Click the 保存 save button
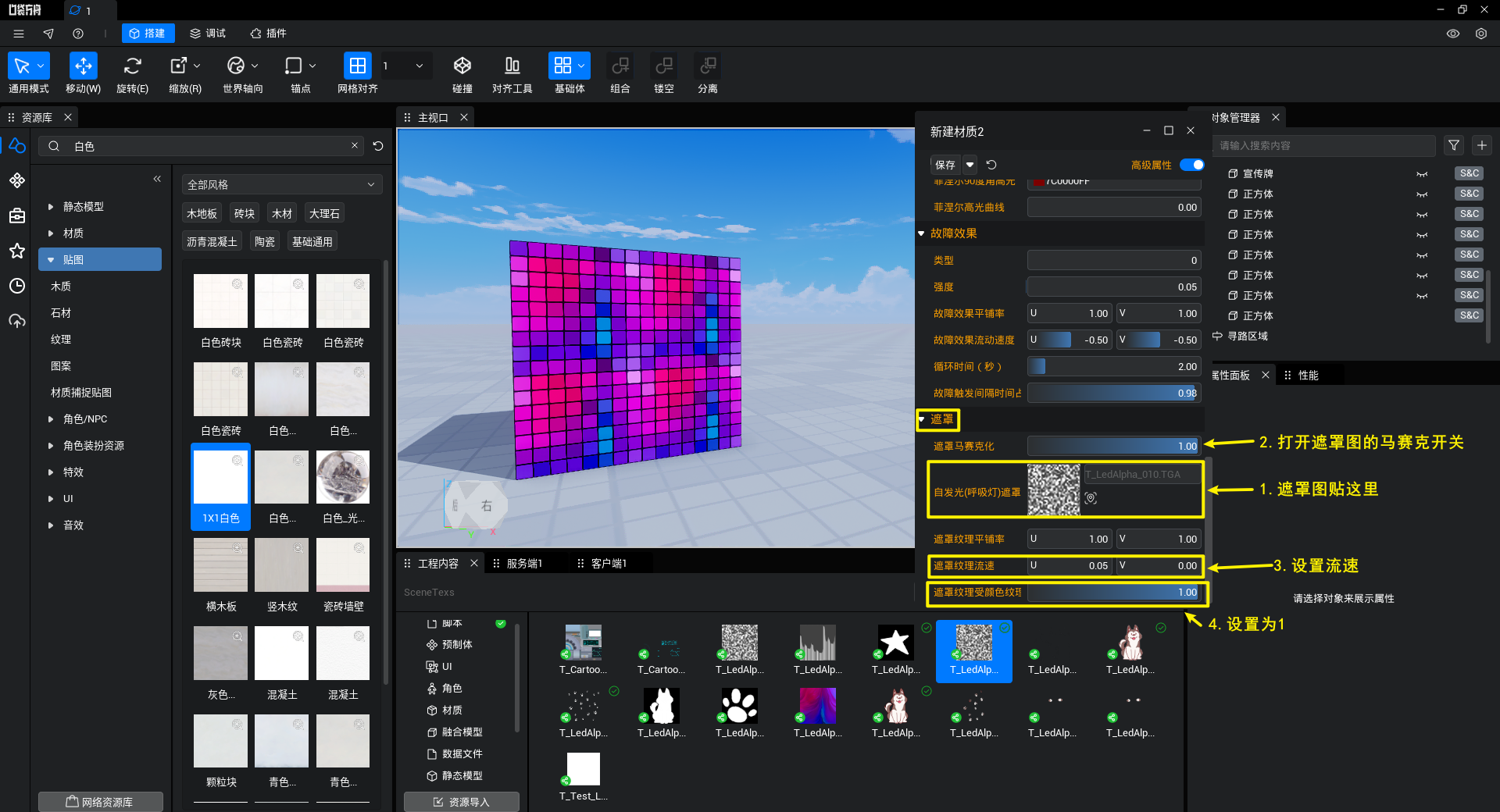The height and width of the screenshot is (812, 1500). pyautogui.click(x=945, y=165)
